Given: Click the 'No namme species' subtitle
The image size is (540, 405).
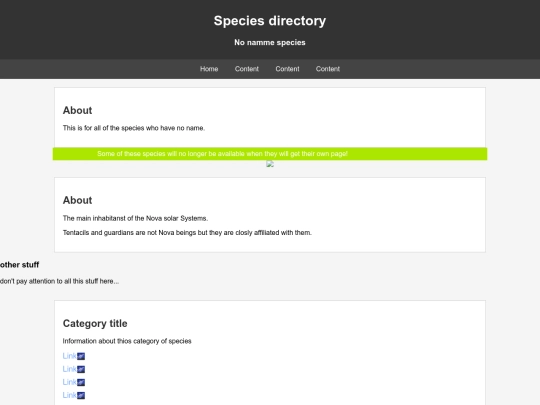Looking at the screenshot, I should point(270,42).
